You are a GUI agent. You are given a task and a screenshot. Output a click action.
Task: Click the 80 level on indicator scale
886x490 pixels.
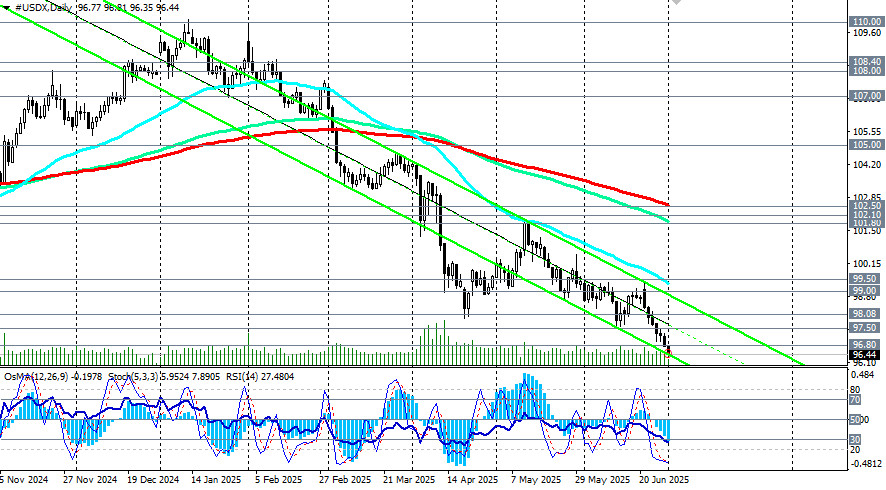(855, 390)
